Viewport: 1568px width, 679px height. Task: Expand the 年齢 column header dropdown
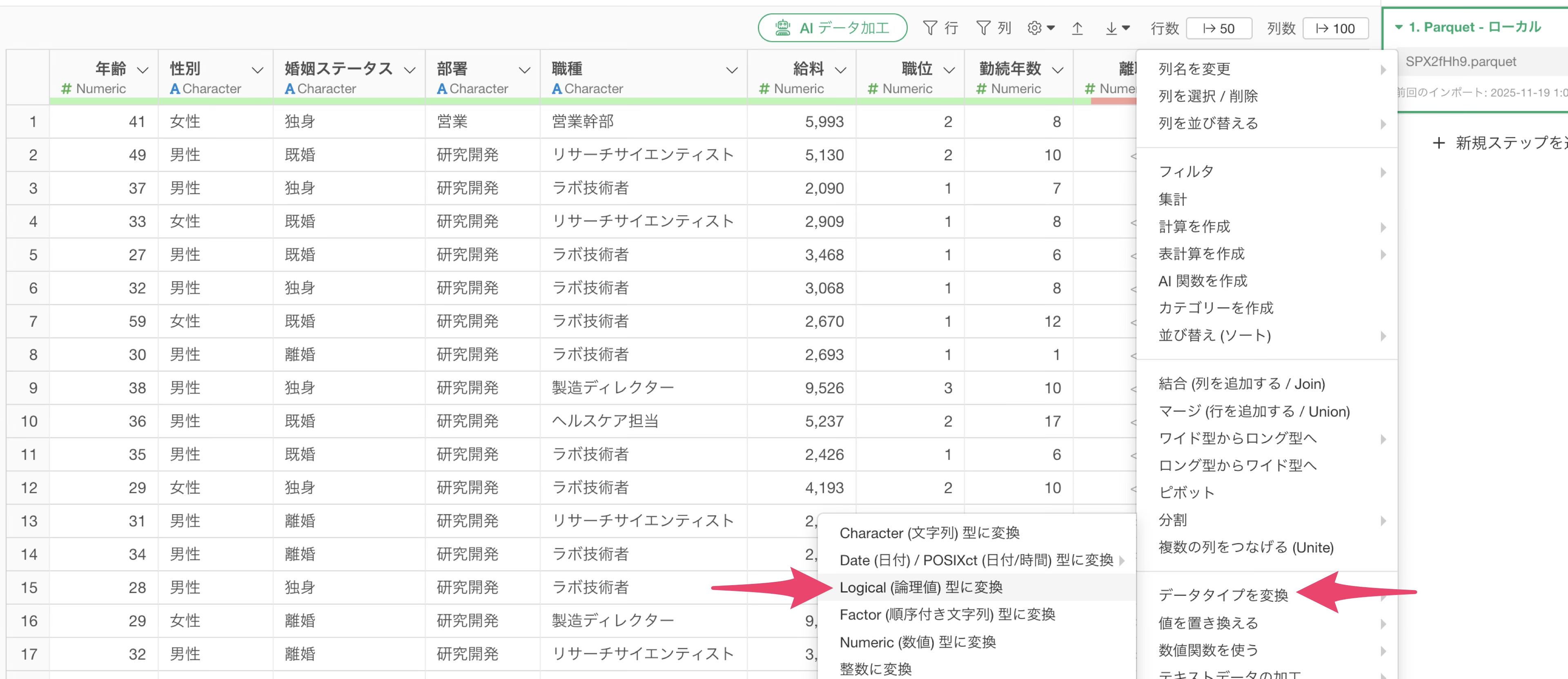click(x=143, y=70)
